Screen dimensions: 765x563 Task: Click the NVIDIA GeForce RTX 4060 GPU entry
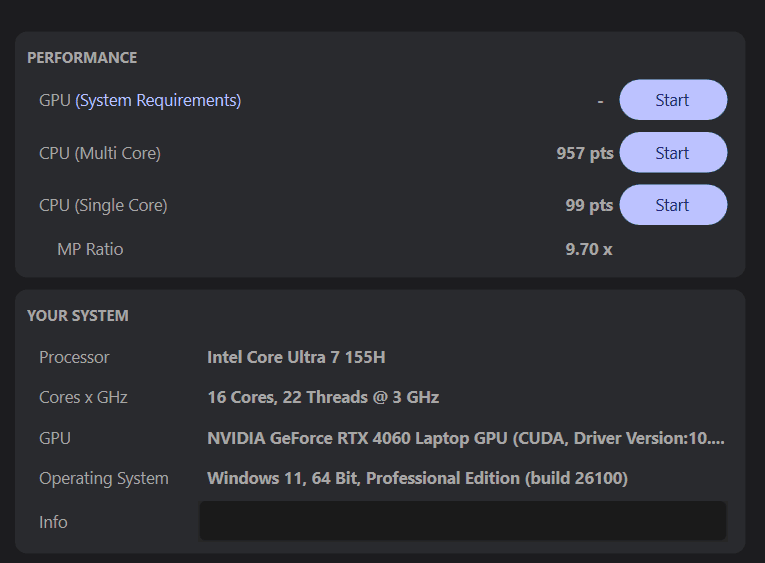coord(465,438)
